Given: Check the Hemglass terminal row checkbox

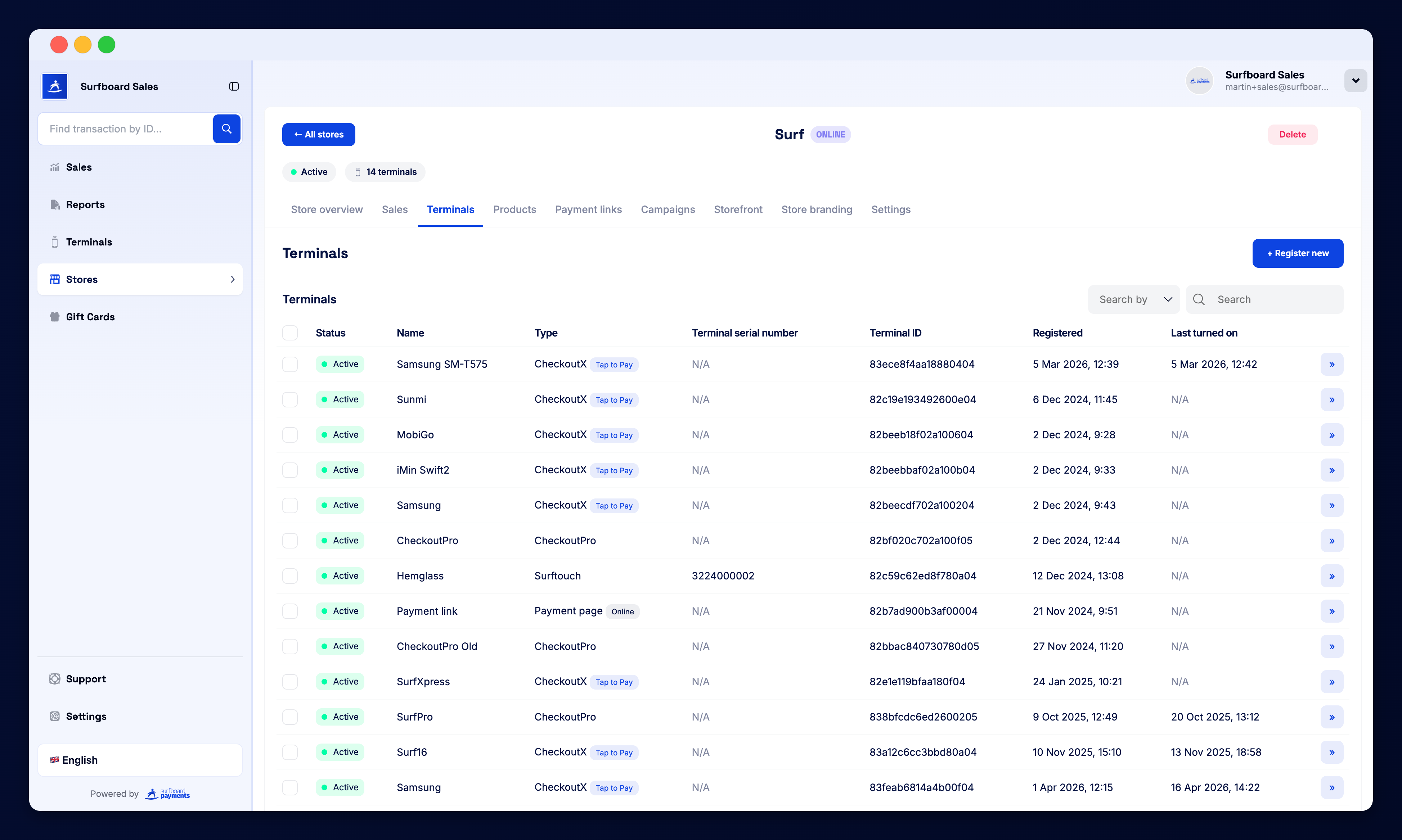Looking at the screenshot, I should (290, 576).
